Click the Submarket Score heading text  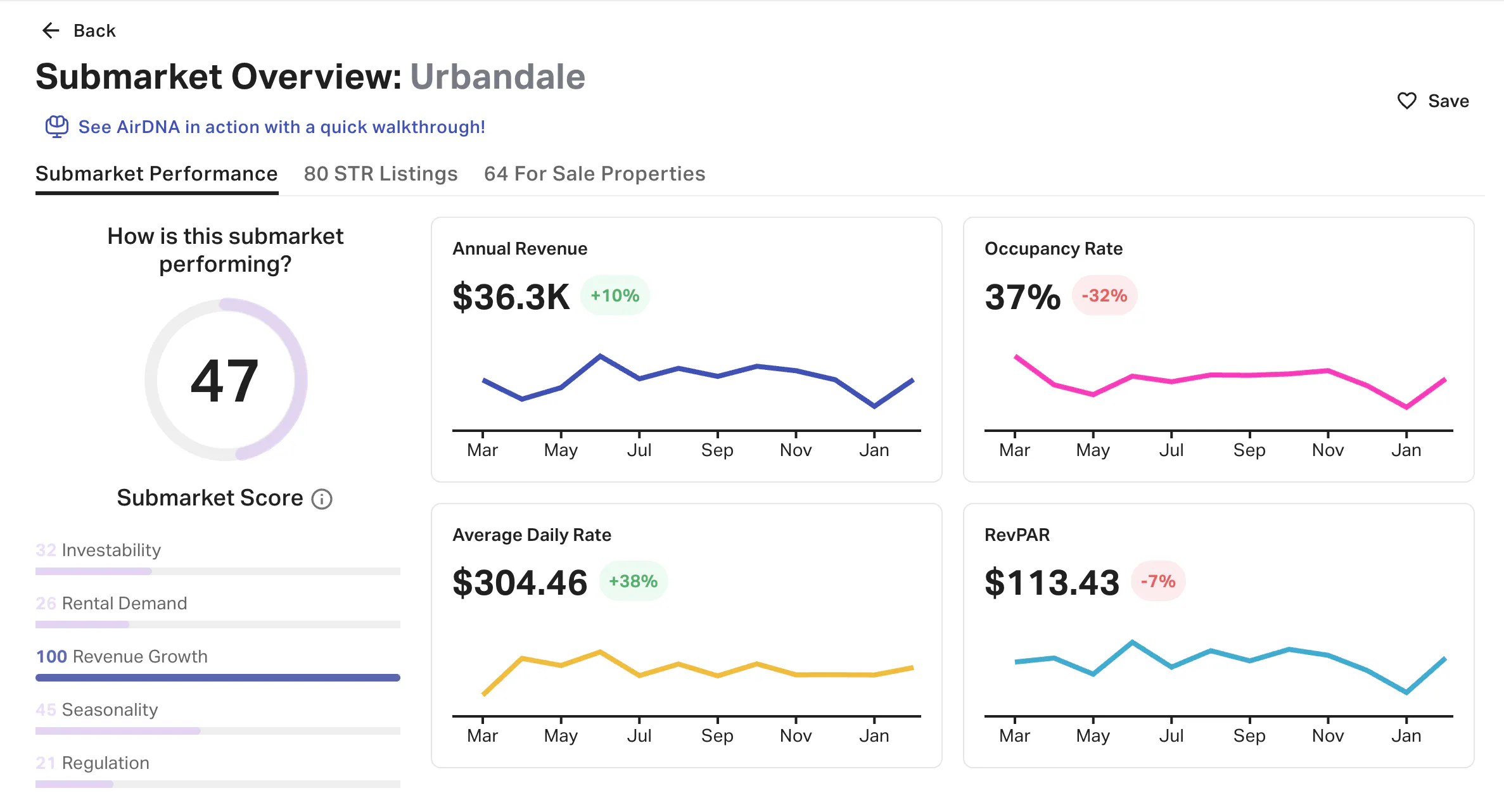click(x=210, y=498)
